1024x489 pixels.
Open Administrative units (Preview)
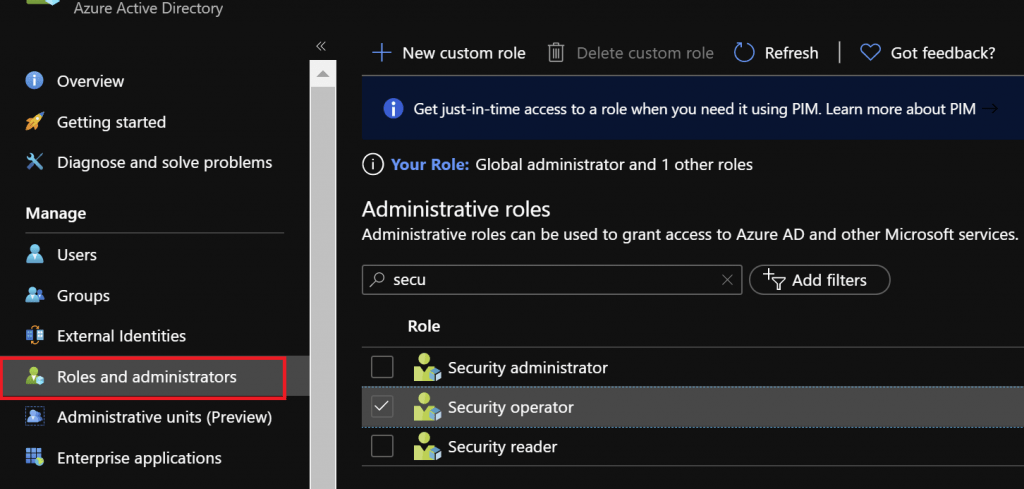point(165,417)
